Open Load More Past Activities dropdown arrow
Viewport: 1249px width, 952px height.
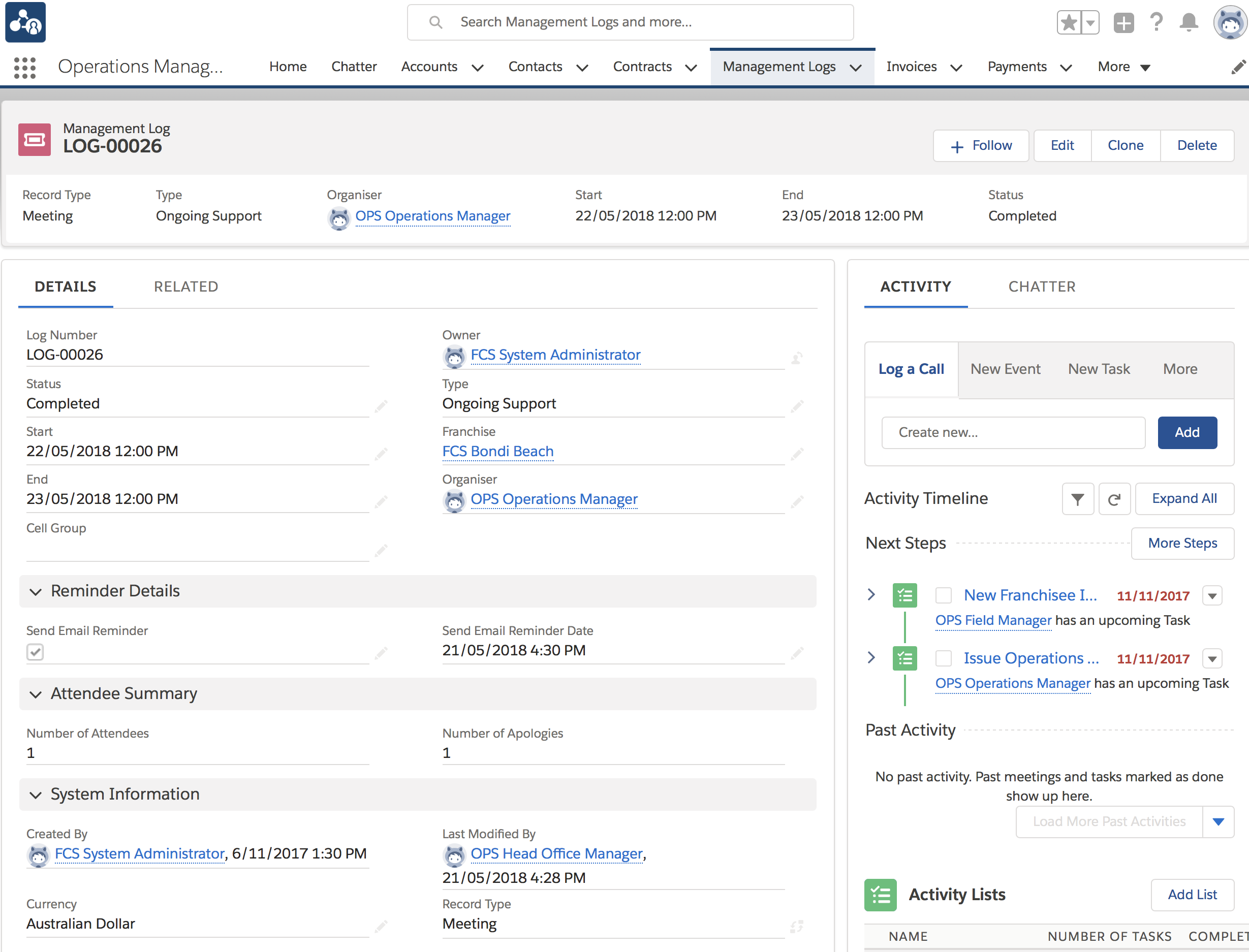point(1219,821)
